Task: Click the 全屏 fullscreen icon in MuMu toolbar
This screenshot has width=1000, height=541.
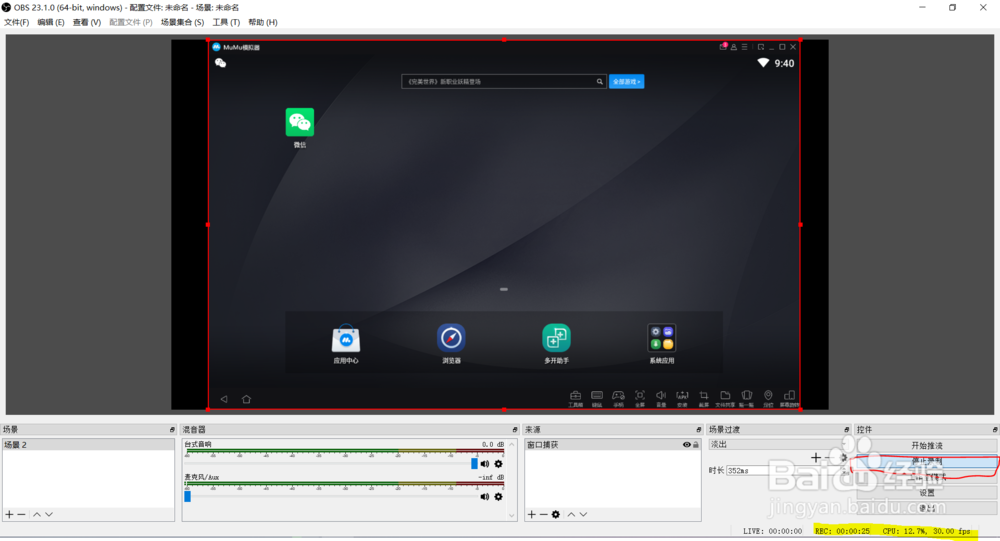Action: (640, 396)
